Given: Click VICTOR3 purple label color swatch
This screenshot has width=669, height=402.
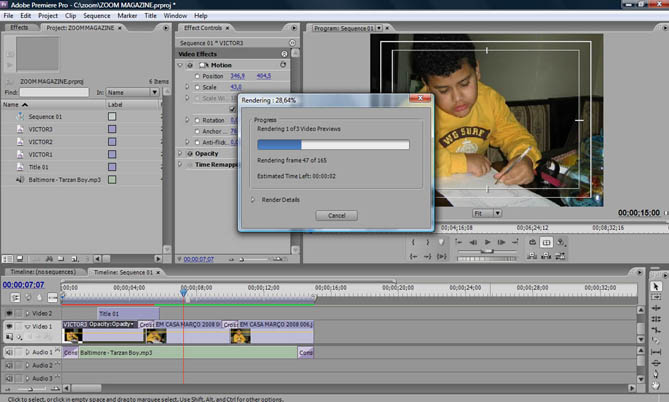Looking at the screenshot, I should pyautogui.click(x=112, y=129).
